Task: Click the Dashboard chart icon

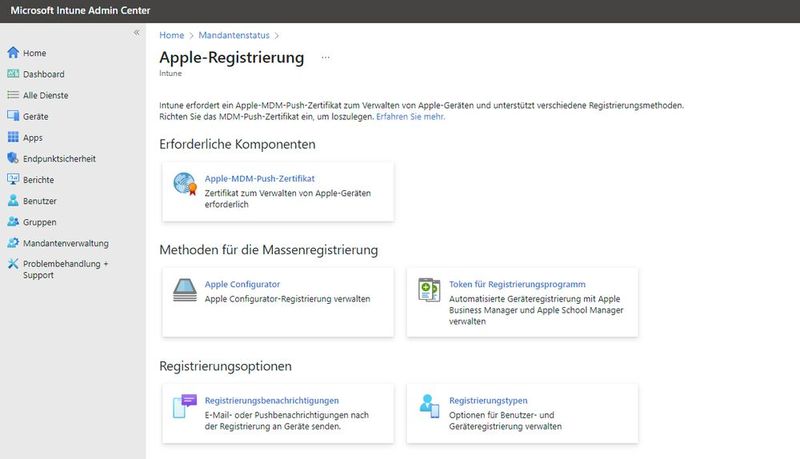Action: coord(13,74)
